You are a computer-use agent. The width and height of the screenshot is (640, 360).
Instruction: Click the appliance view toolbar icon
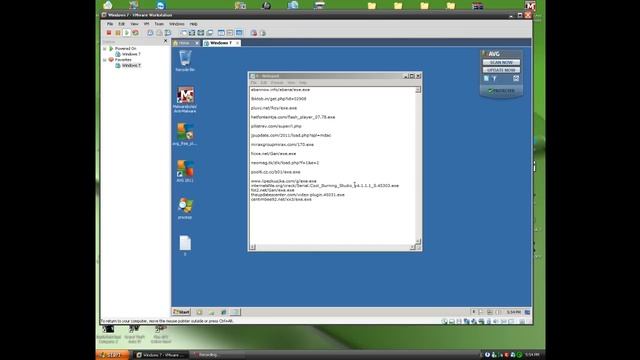click(230, 33)
